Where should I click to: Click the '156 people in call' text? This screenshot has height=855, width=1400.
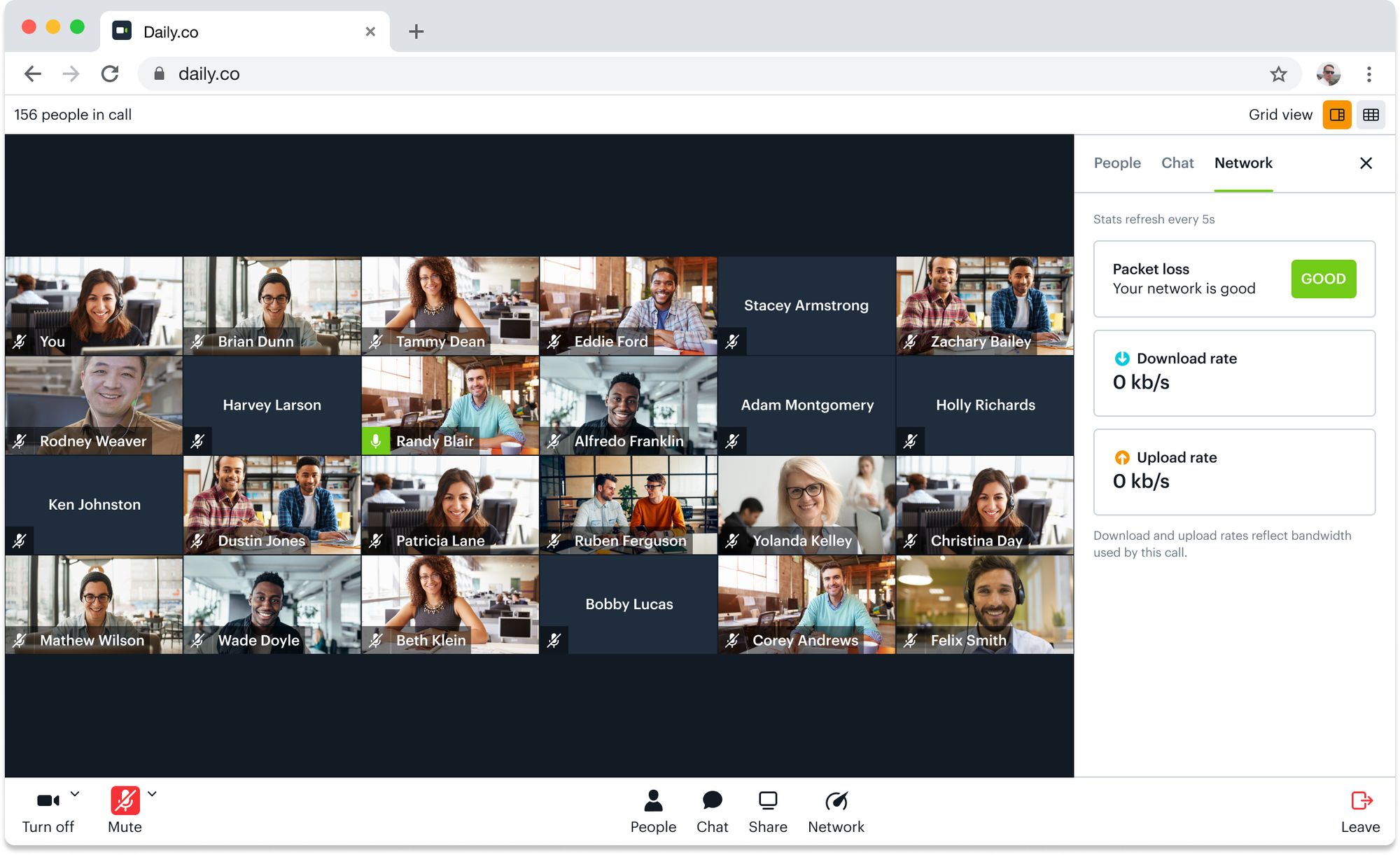point(73,115)
